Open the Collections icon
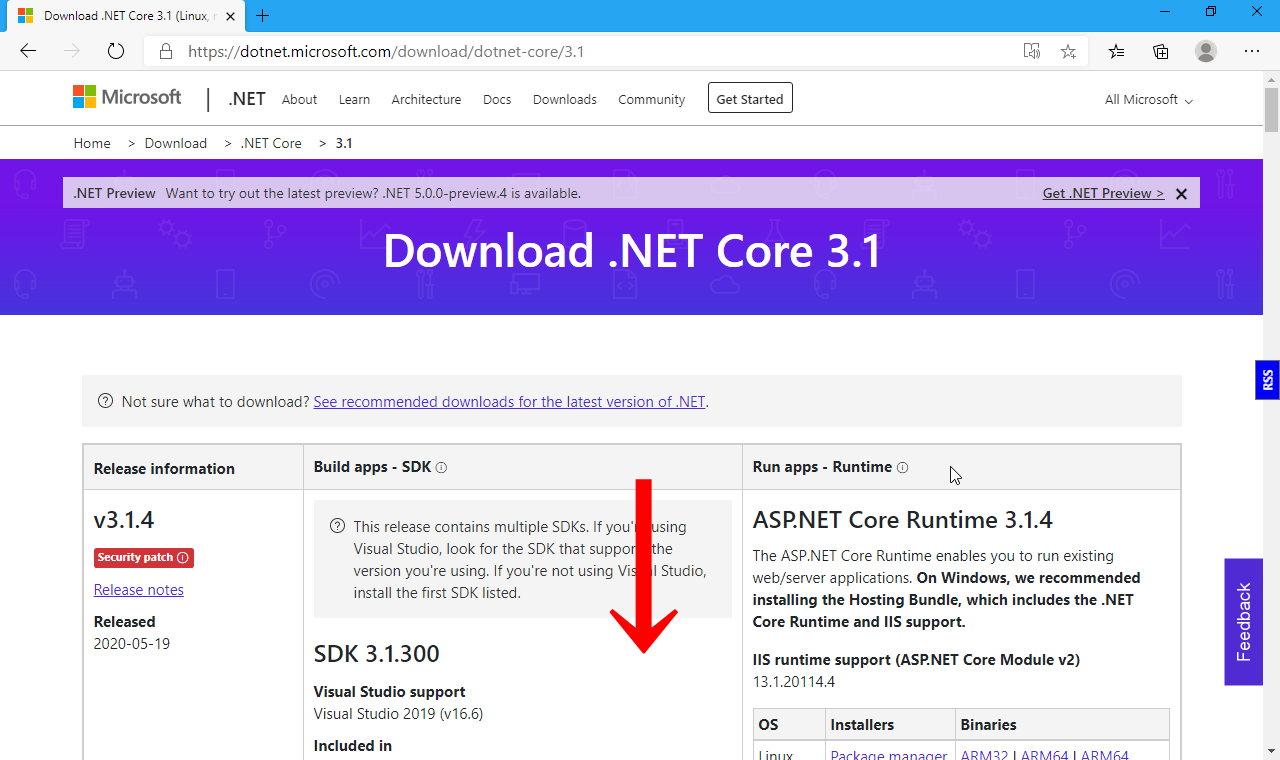This screenshot has height=760, width=1280. [1161, 51]
